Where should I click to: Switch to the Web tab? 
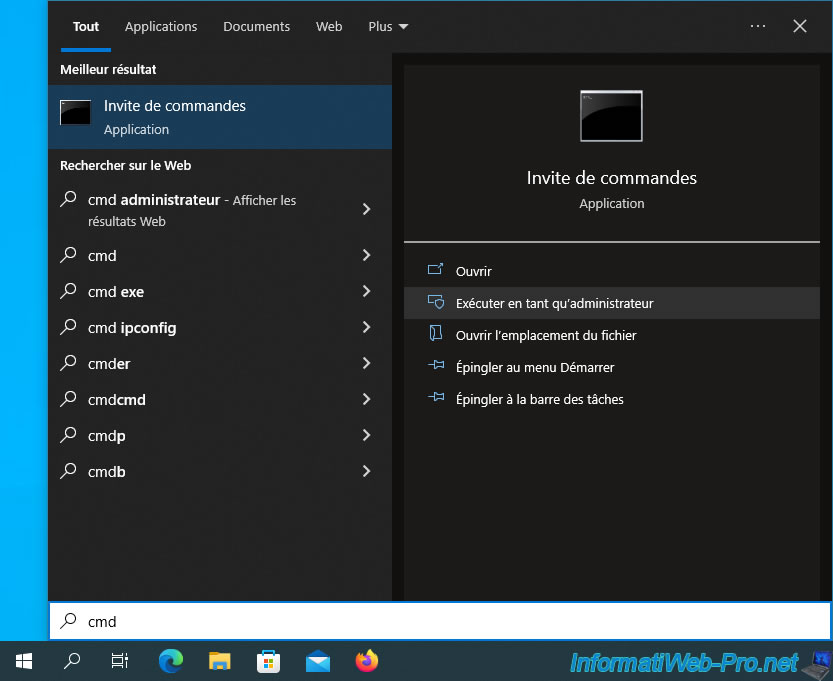[x=329, y=27]
